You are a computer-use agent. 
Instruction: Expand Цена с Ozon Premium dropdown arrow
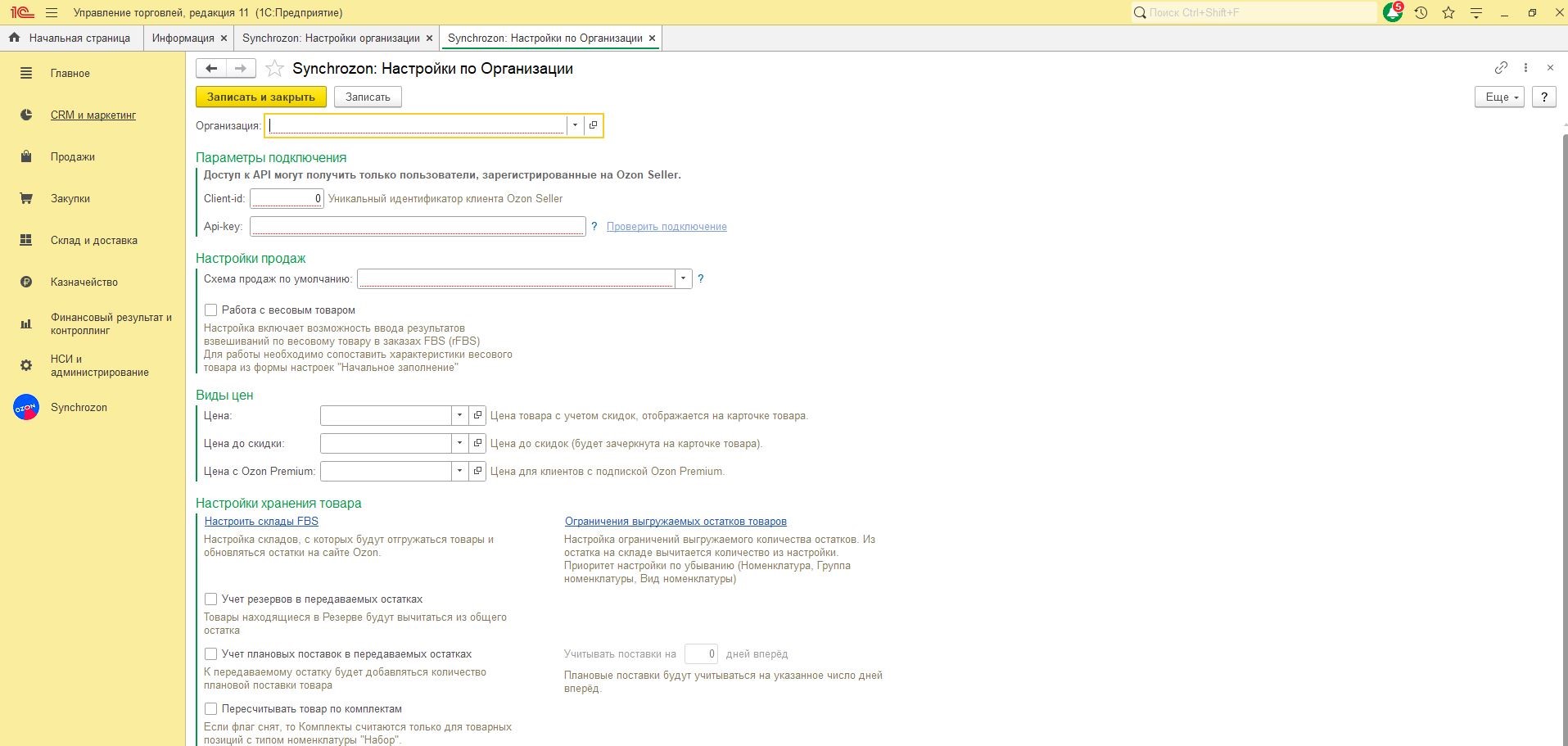coord(459,471)
